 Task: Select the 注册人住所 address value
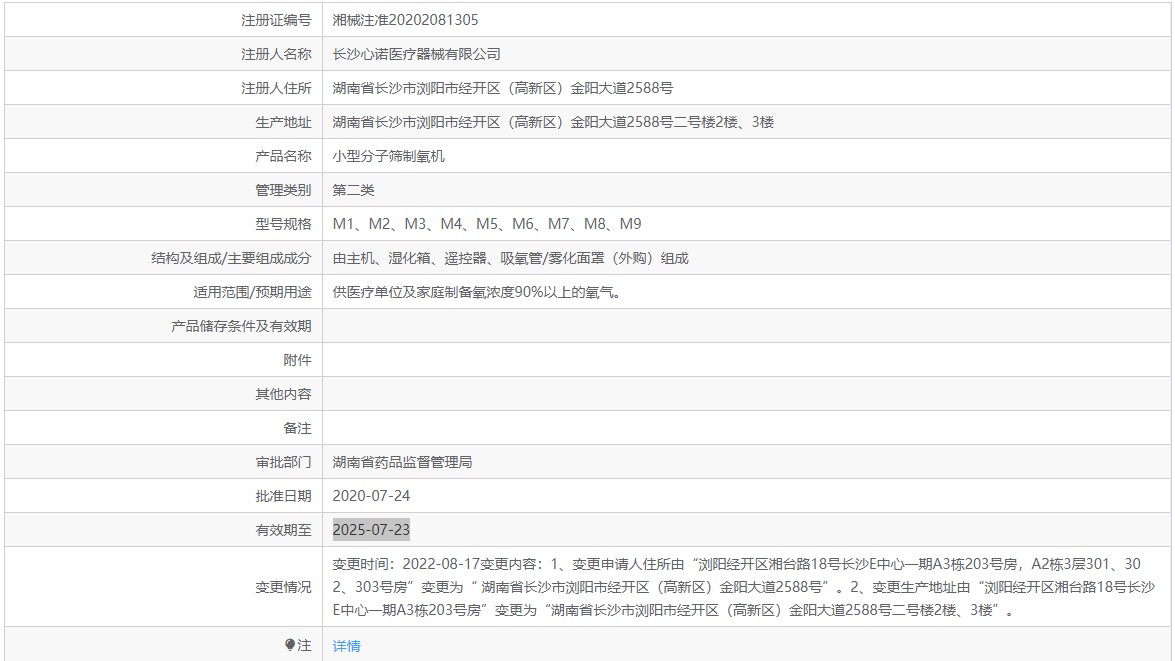click(x=503, y=88)
